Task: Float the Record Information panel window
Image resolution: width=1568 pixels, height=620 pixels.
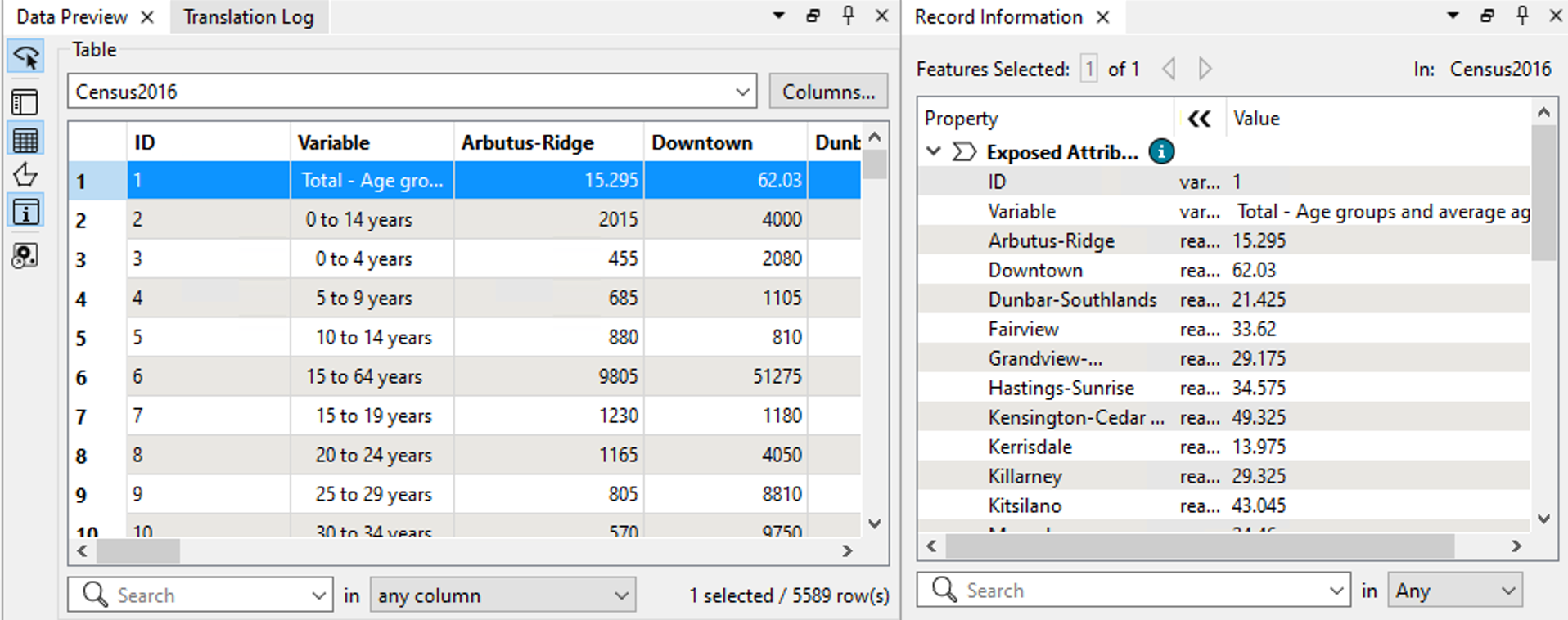Action: [1487, 16]
